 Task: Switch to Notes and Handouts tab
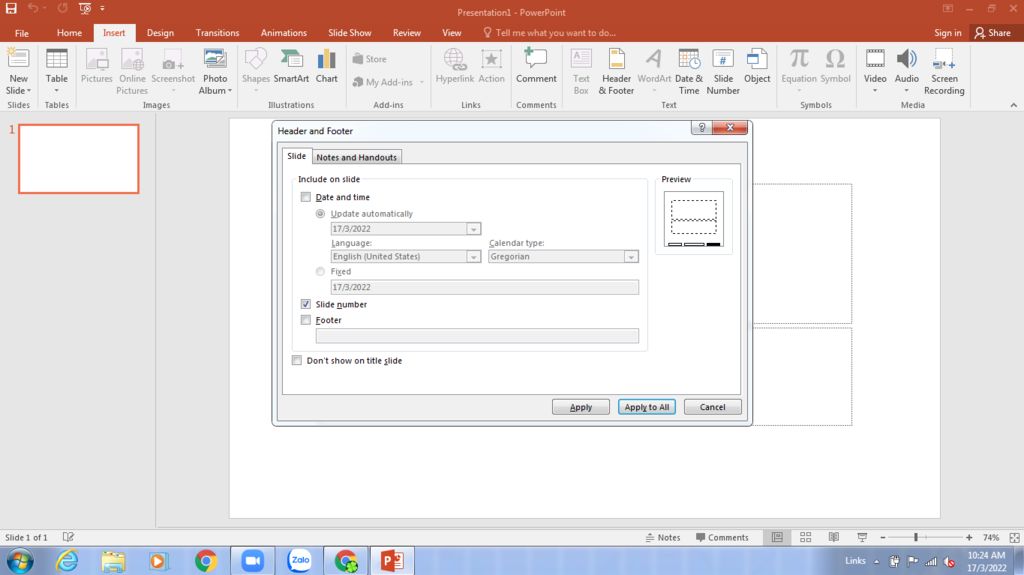[x=357, y=157]
